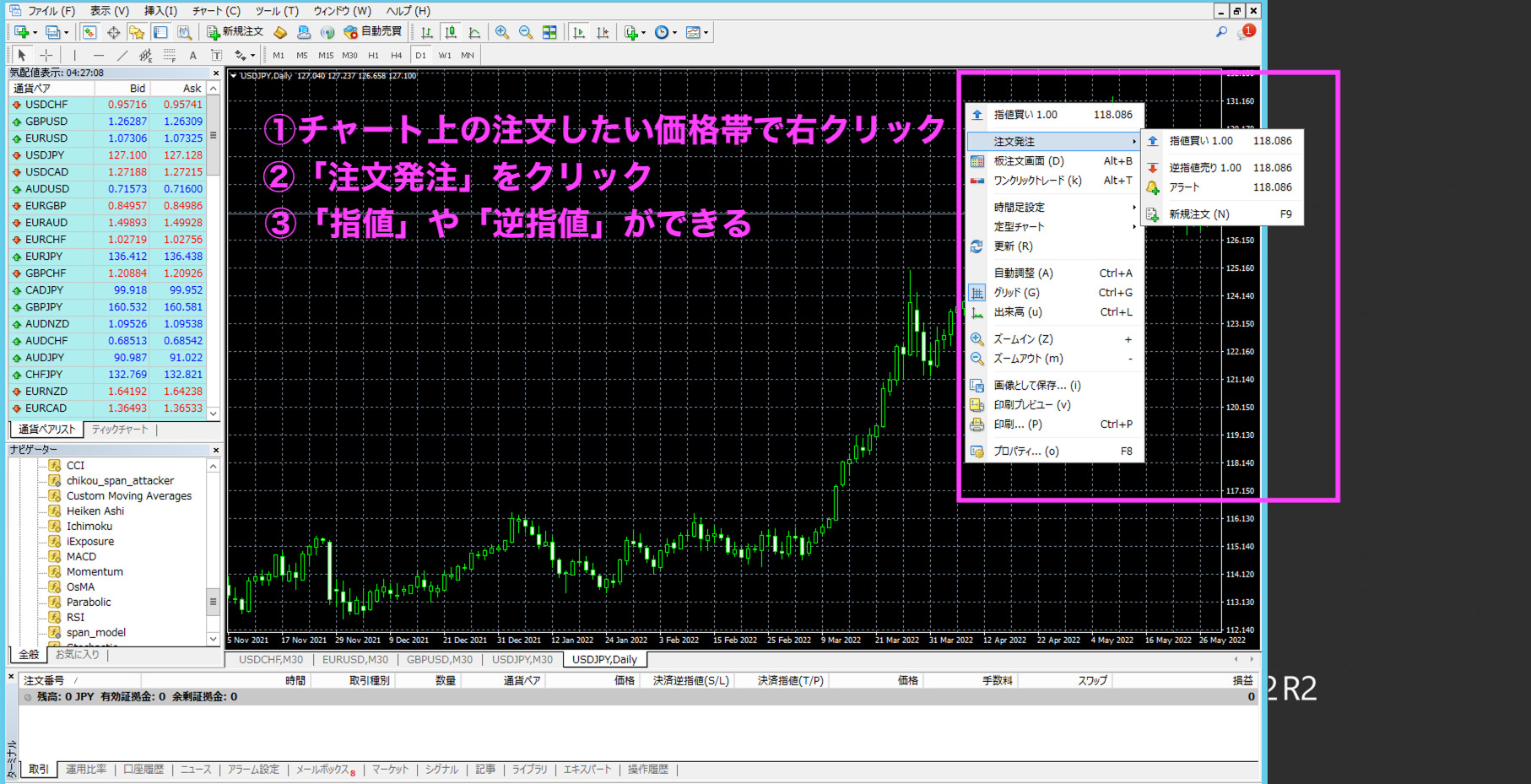
Task: Click the tile windows toolbar icon
Action: coord(549,32)
